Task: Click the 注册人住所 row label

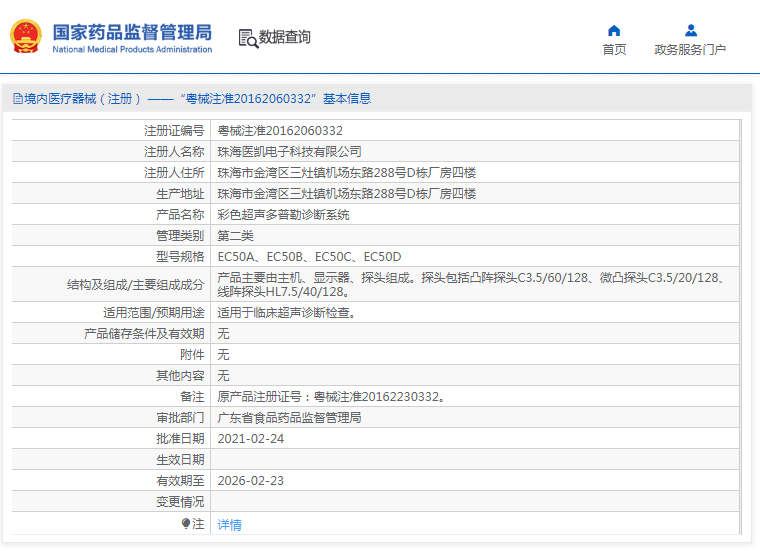Action: coord(174,173)
